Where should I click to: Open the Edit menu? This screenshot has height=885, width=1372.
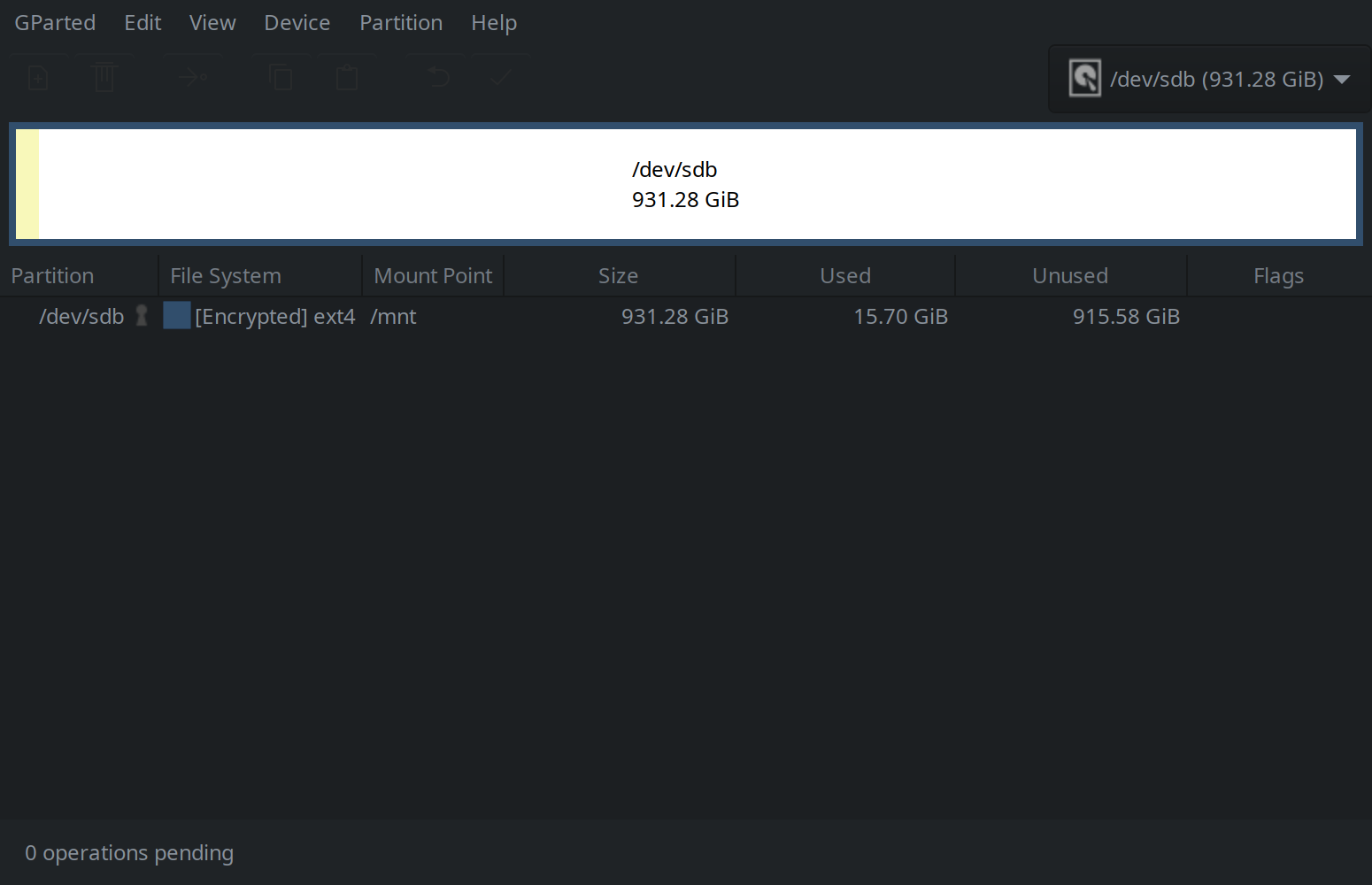coord(143,23)
